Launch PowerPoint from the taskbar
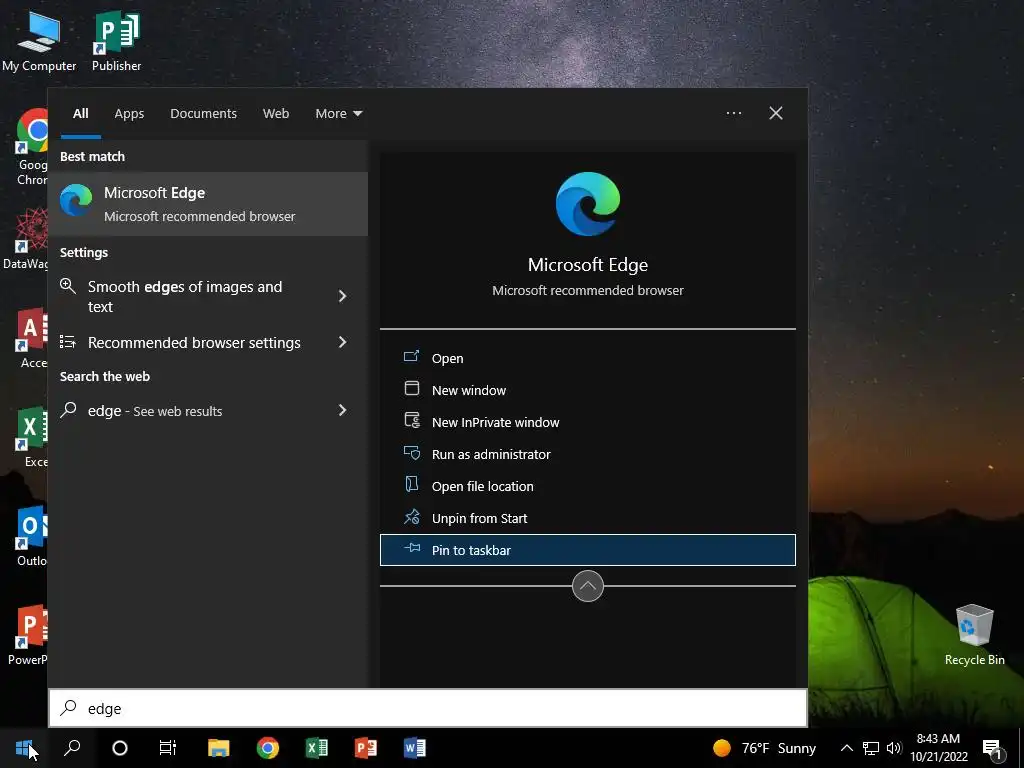The image size is (1024, 768). [x=366, y=748]
